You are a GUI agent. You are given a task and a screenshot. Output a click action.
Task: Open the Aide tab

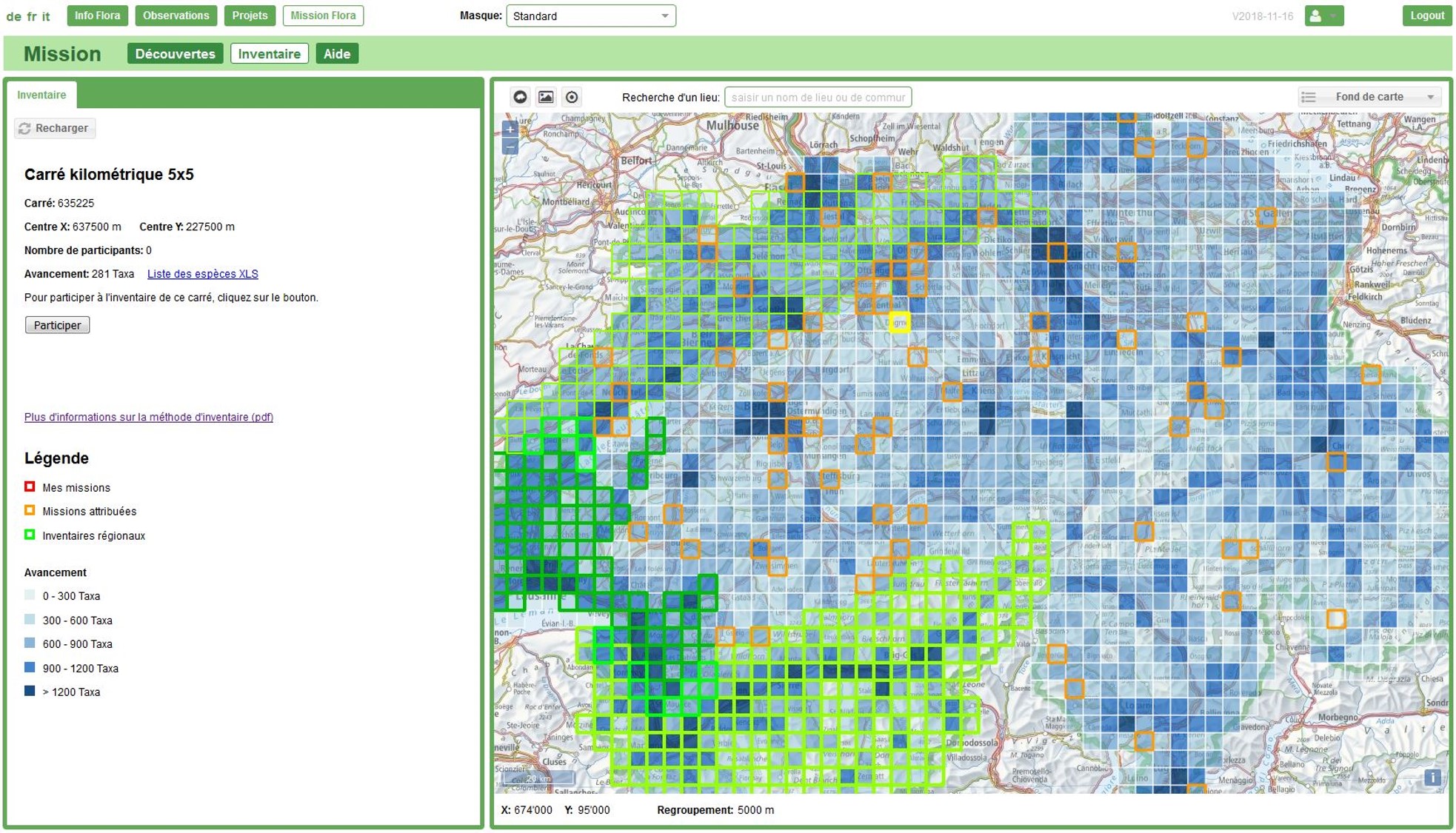[337, 53]
